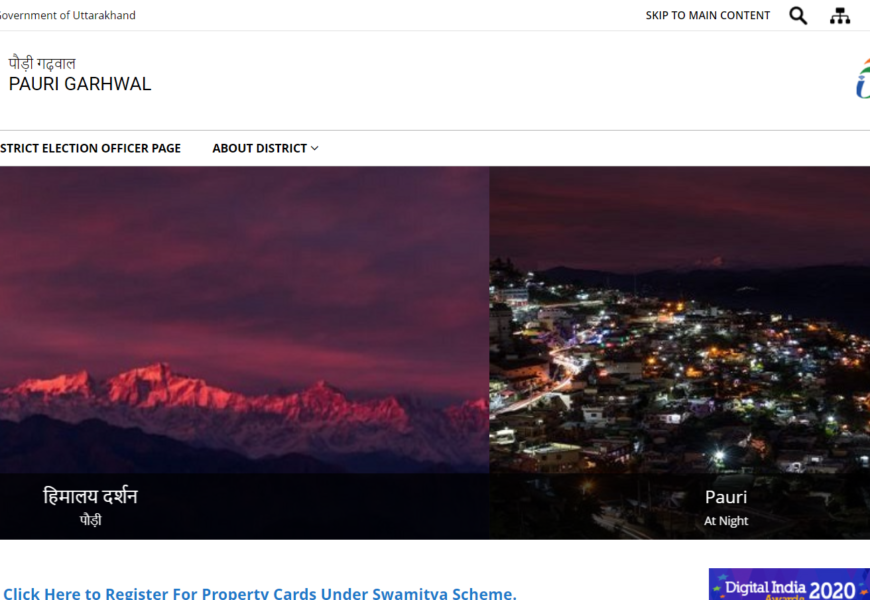Click the PAURI GARHWAL site title
Viewport: 870px width, 600px height.
tap(80, 84)
